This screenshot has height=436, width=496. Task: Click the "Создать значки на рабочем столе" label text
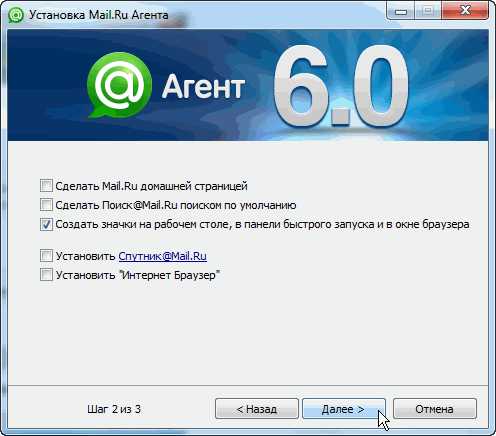143,224
